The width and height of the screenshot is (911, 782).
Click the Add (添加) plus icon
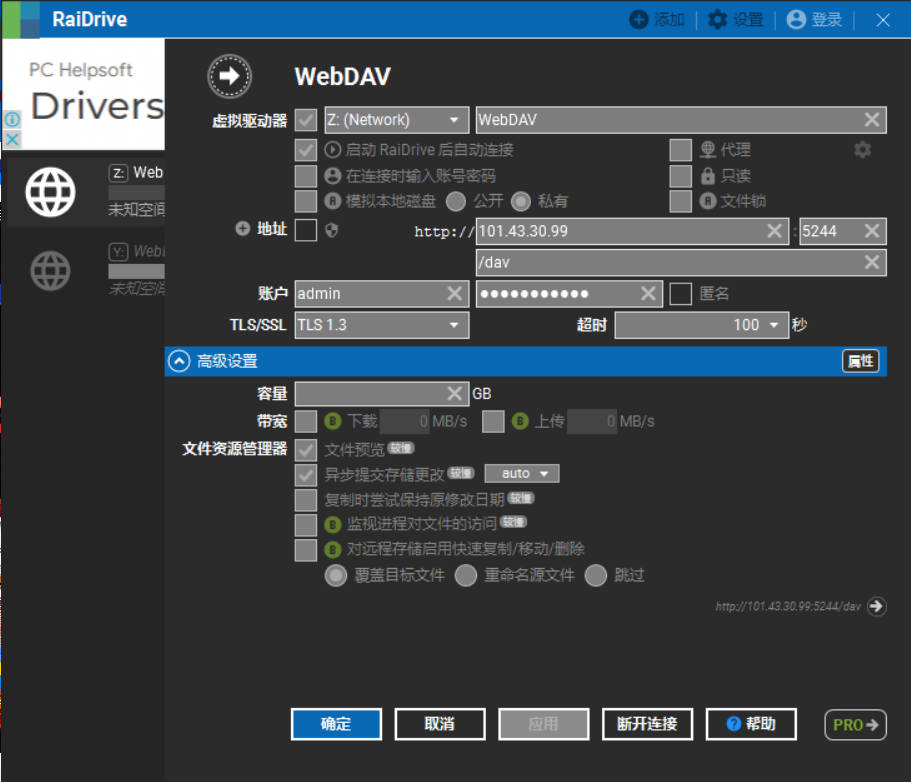[639, 19]
